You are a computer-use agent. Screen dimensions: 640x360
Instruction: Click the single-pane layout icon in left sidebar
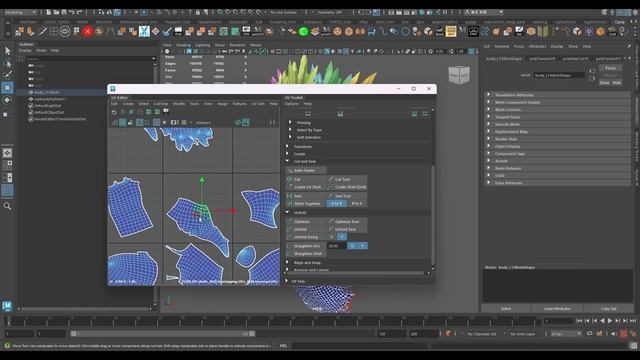click(7, 153)
